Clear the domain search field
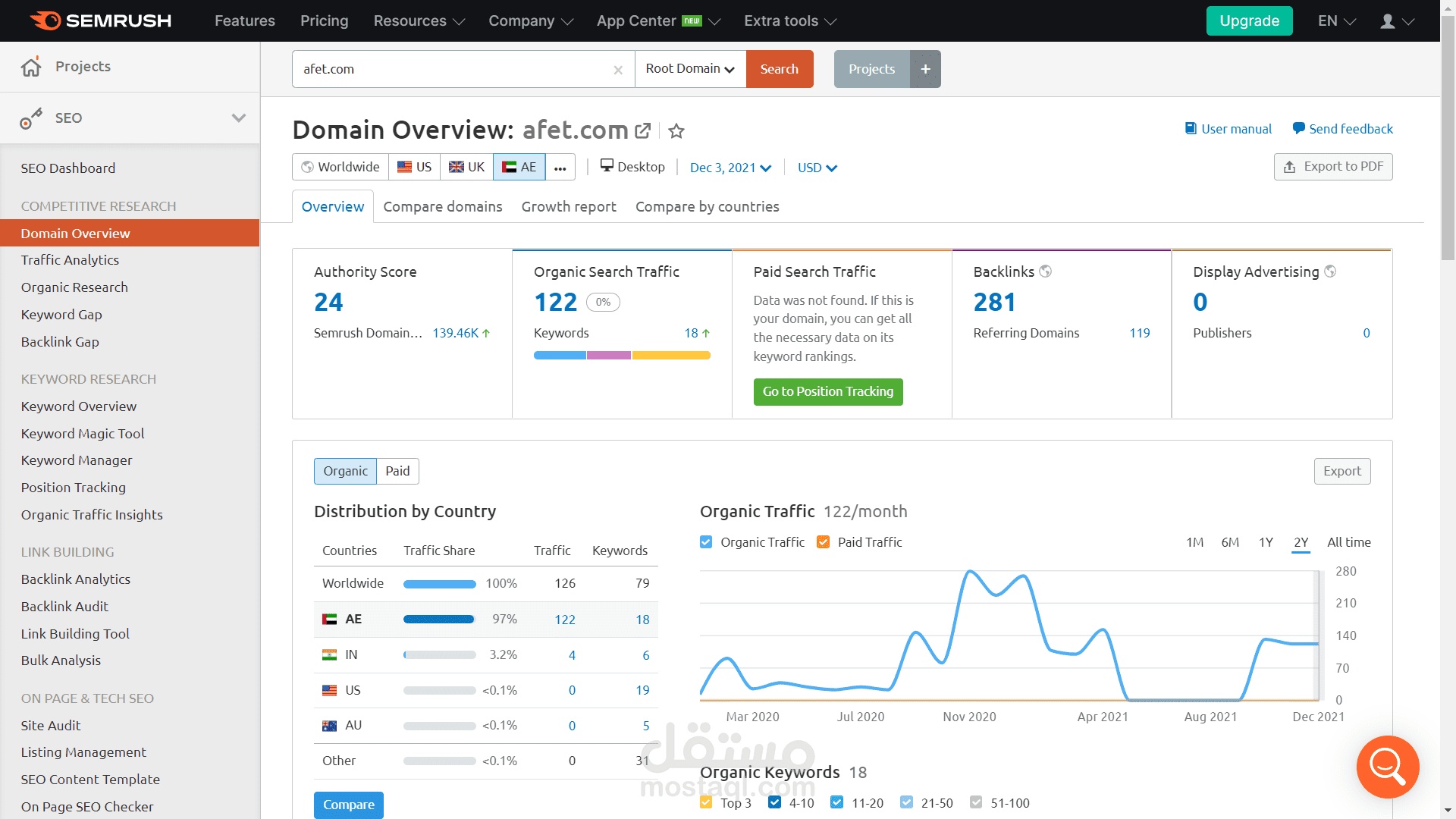1456x819 pixels. point(618,70)
